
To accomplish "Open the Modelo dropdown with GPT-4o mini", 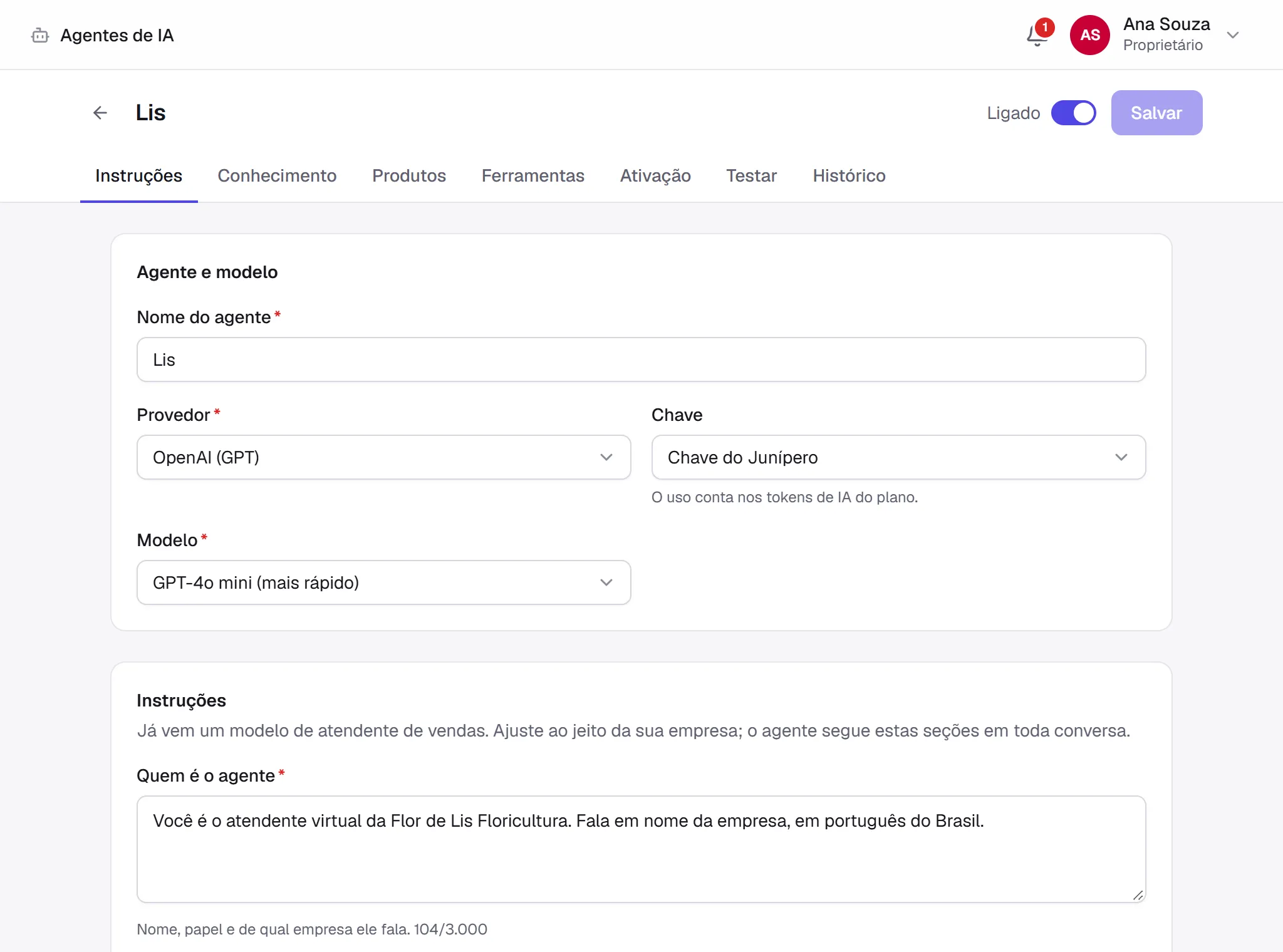I will [383, 582].
